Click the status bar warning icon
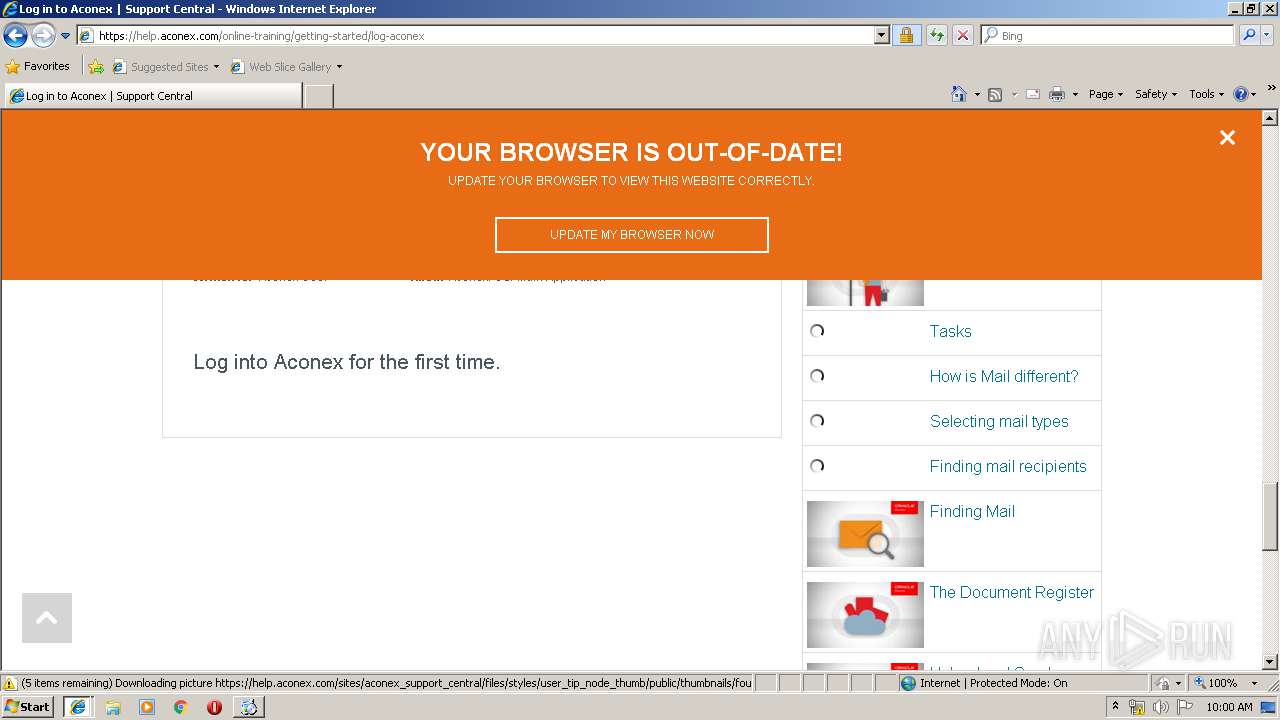The image size is (1280, 720). [x=9, y=683]
